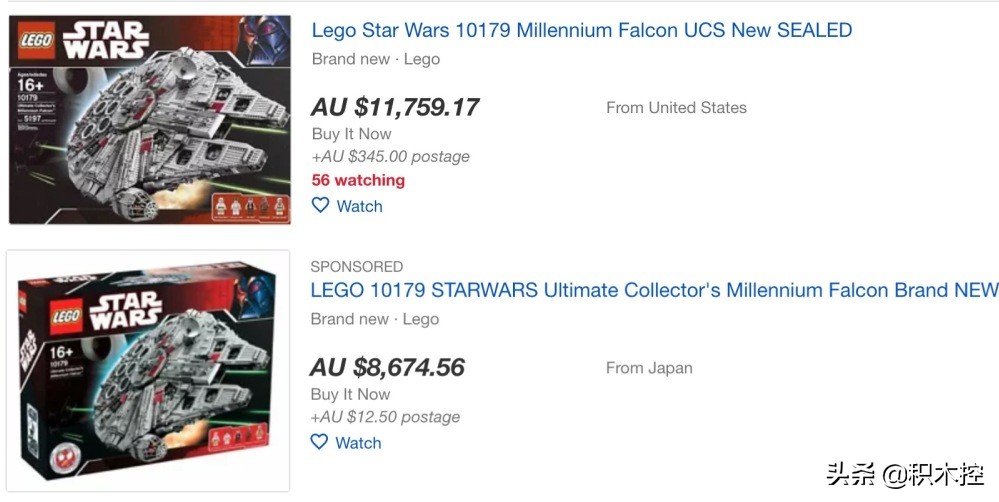Click the 'From United States' location text

(676, 108)
